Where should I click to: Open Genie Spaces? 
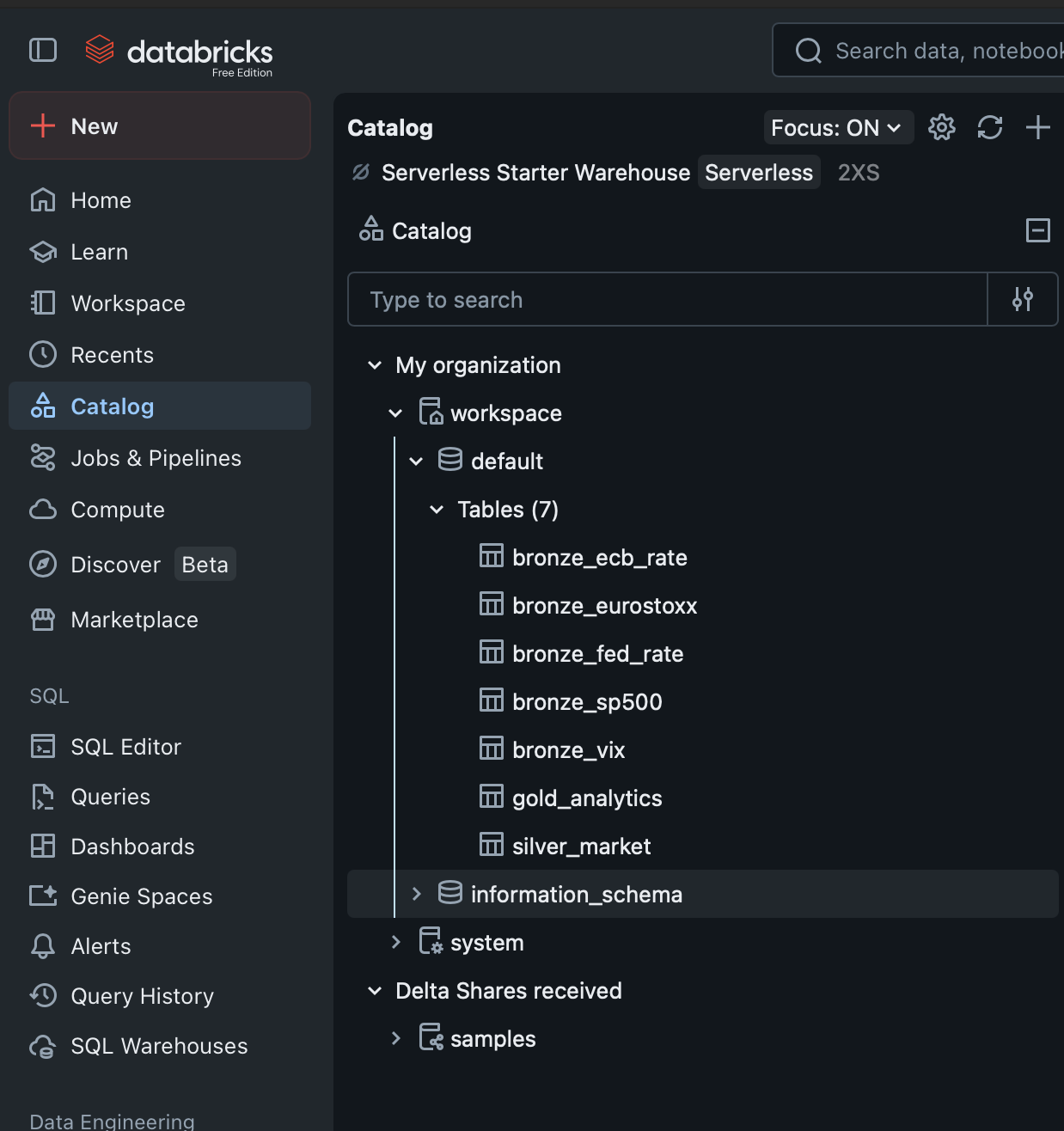[160, 896]
